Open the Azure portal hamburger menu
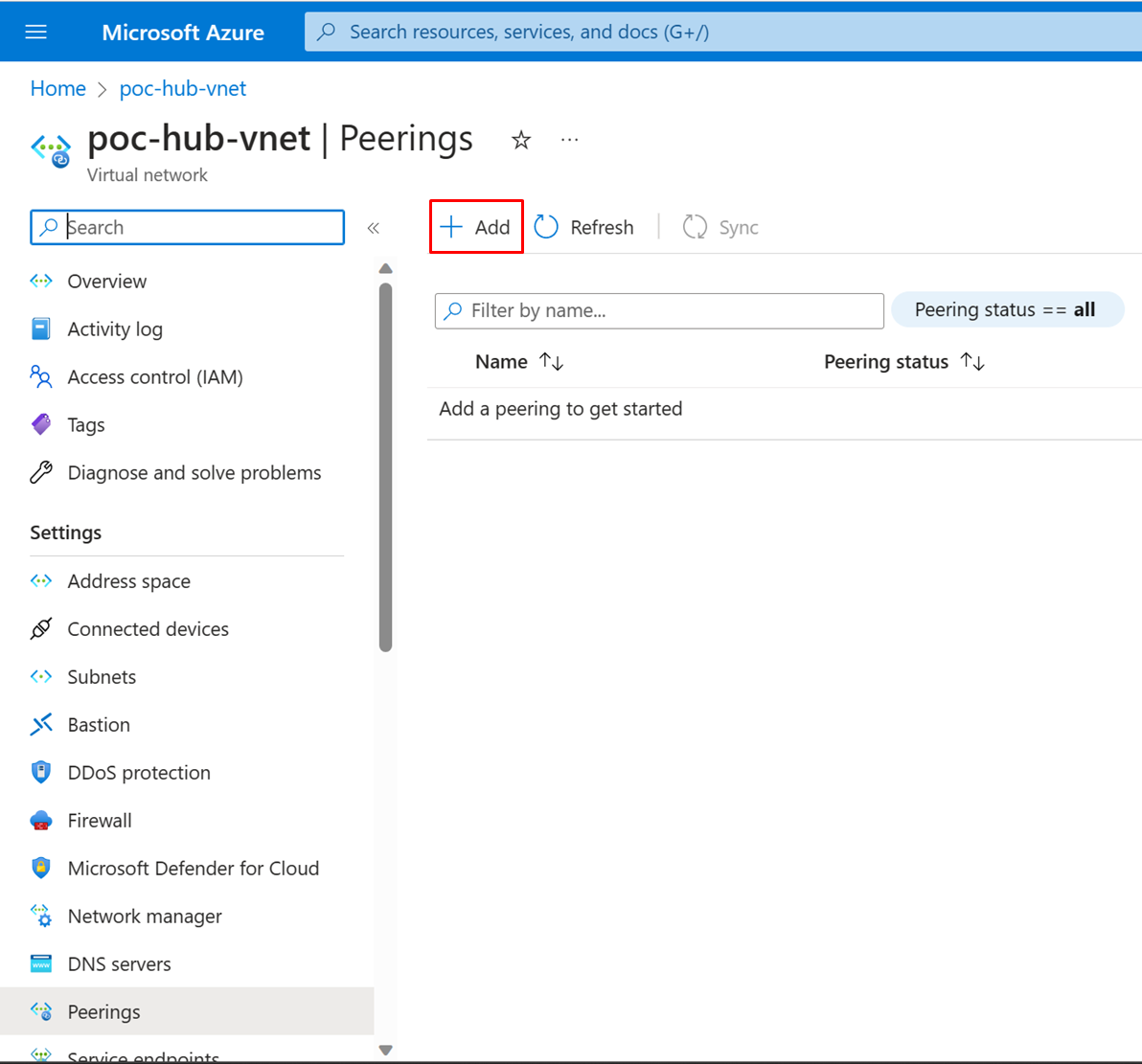The image size is (1142, 1064). coord(35,32)
